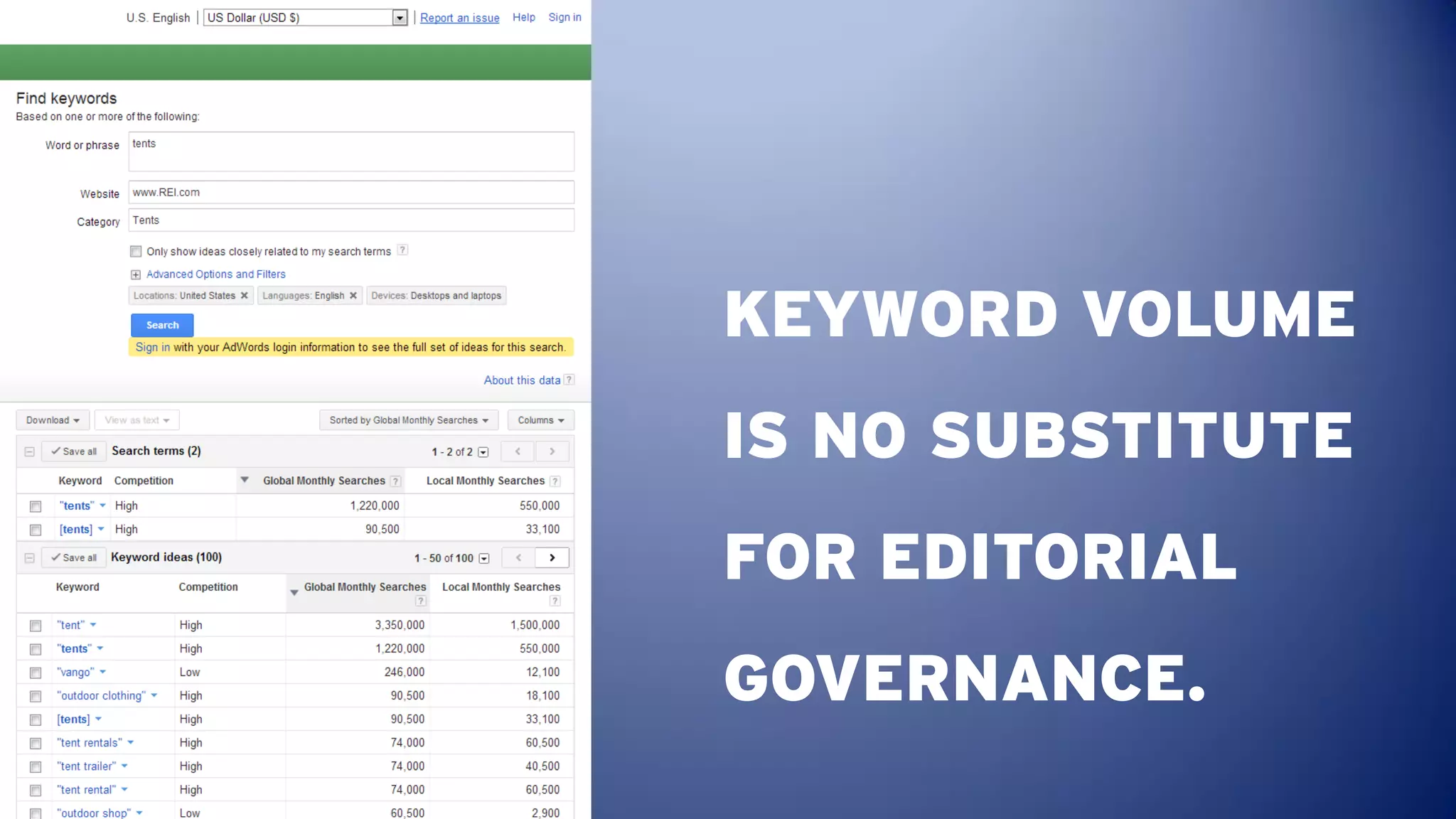Open the View as text dropdown
The width and height of the screenshot is (1456, 819).
(136, 420)
